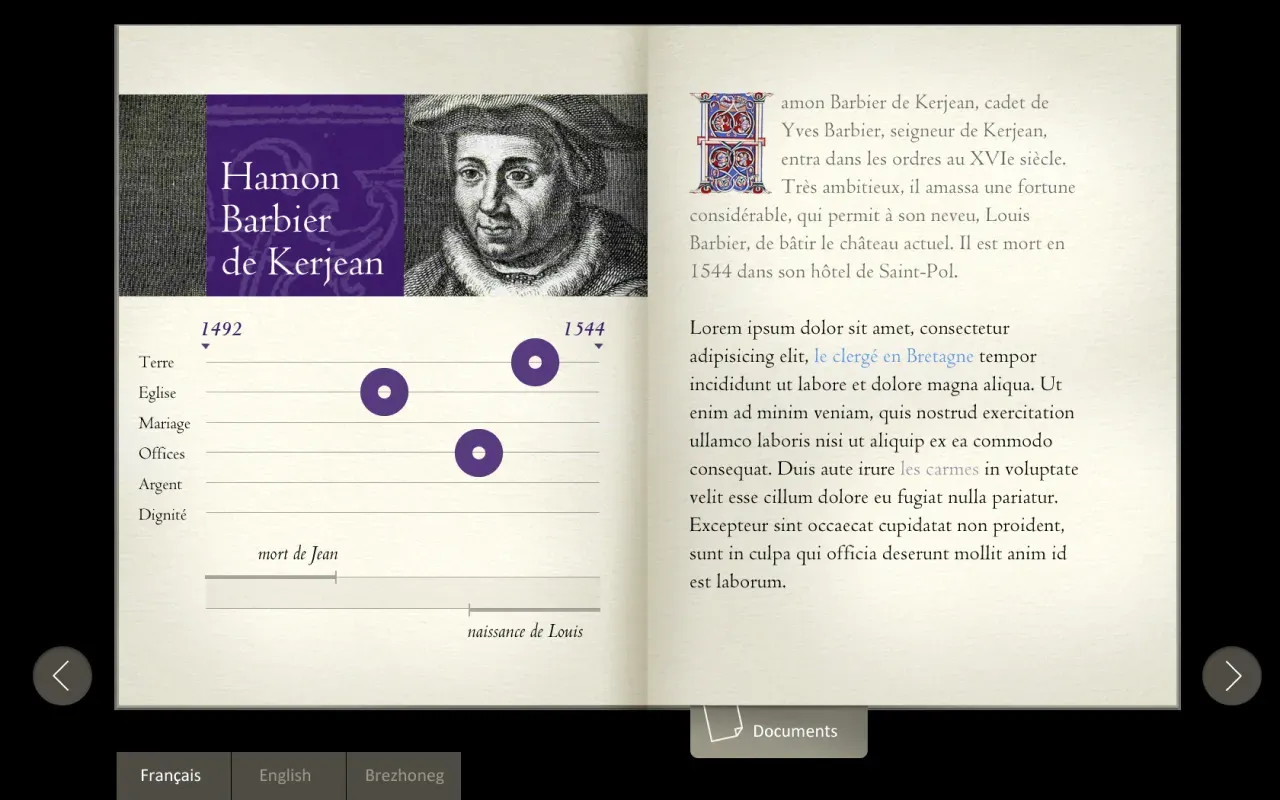Click the purple Hamon Barbier de Kerjean title
The width and height of the screenshot is (1280, 800).
(302, 219)
